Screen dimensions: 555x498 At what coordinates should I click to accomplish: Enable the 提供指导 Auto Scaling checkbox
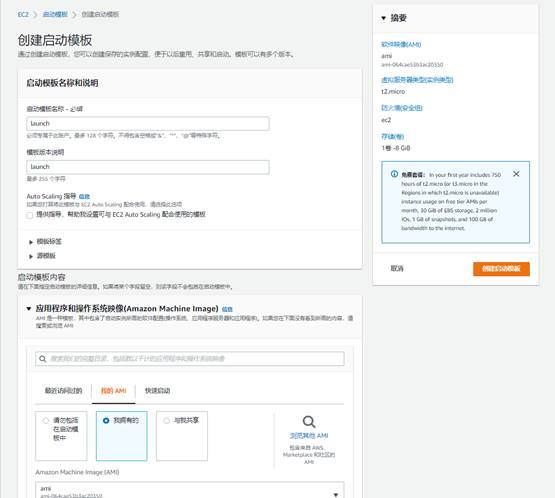(30, 215)
